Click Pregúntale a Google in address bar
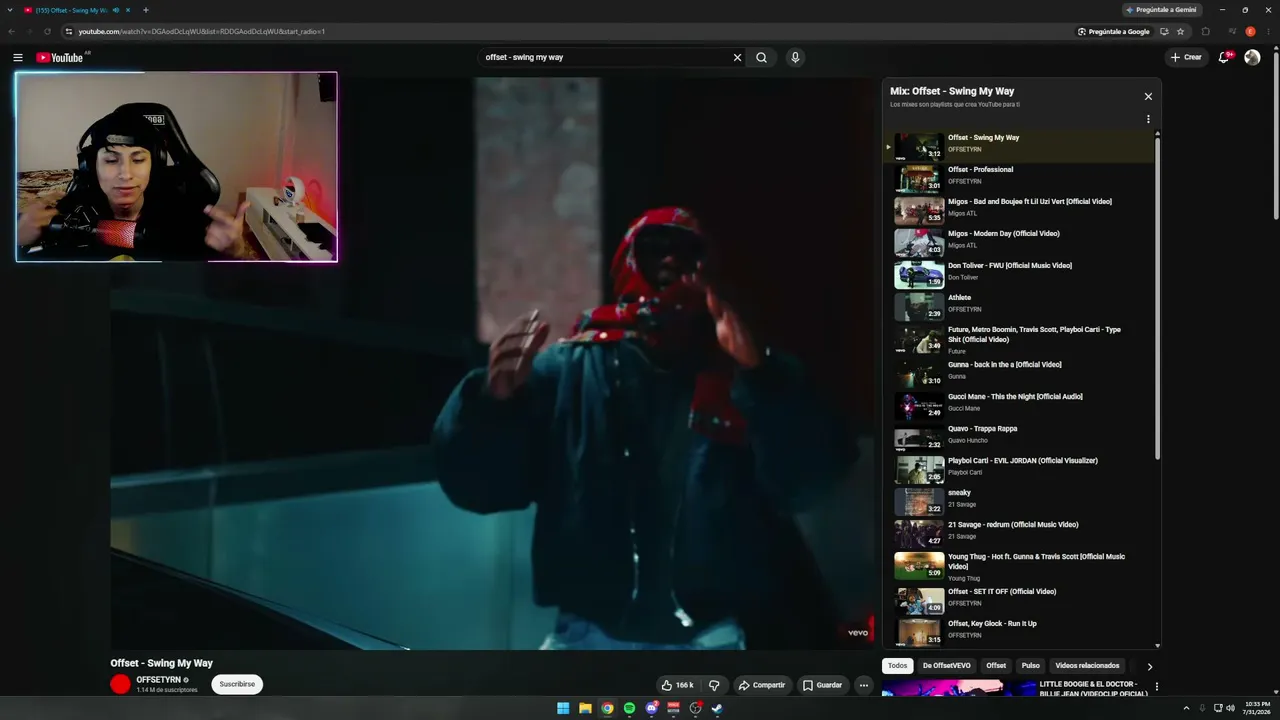 pos(1113,31)
